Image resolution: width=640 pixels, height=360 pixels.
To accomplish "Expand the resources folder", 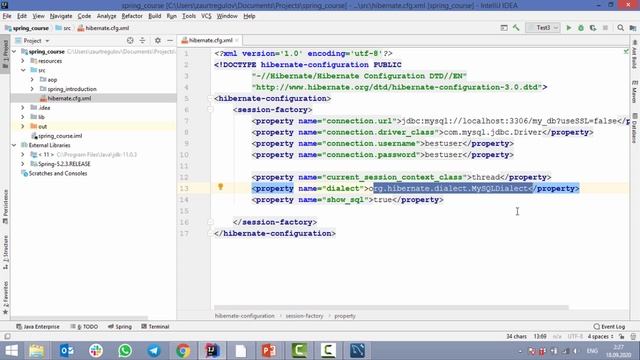I will [23, 61].
